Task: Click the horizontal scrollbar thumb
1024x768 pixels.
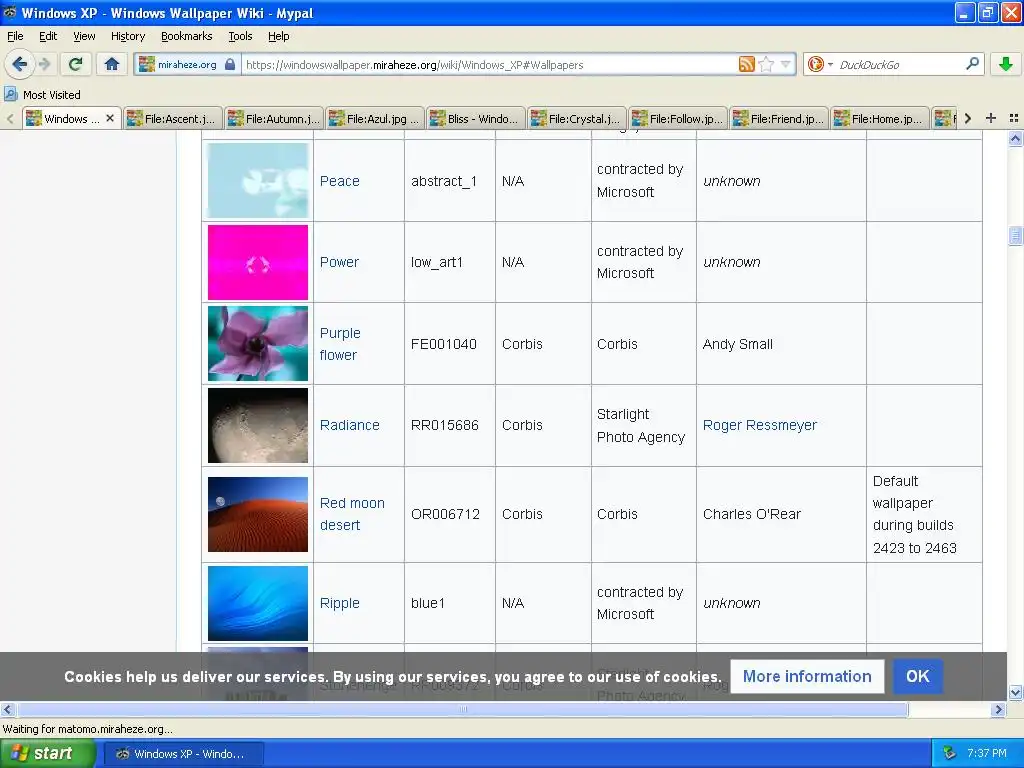Action: tap(462, 709)
